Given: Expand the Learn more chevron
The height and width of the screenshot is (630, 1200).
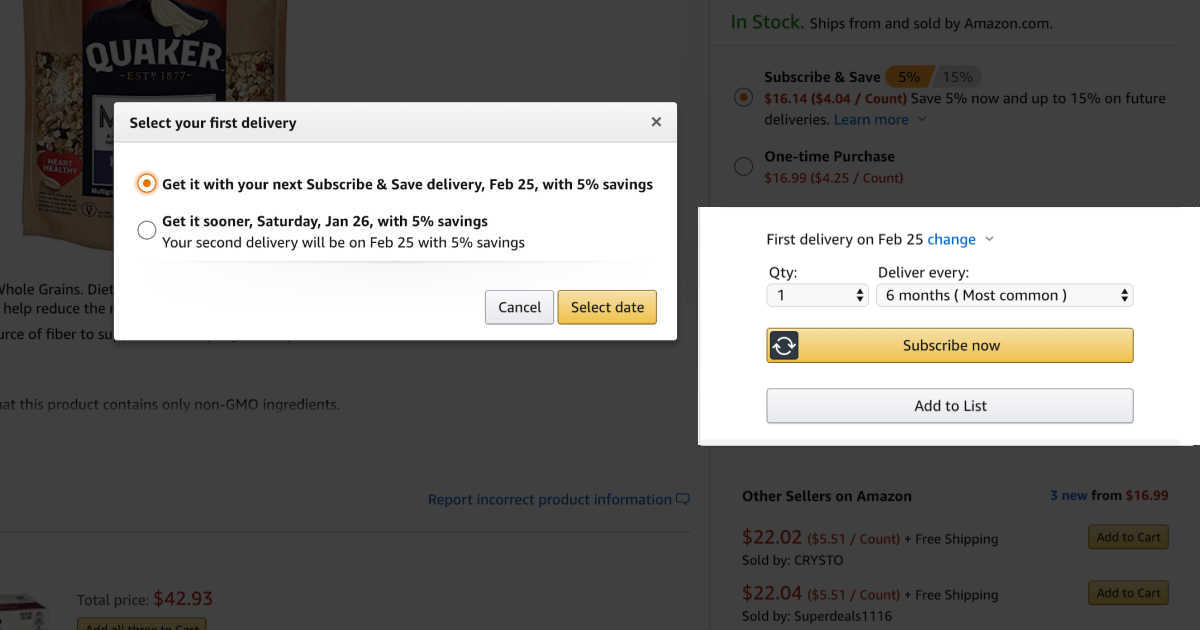Looking at the screenshot, I should click(x=922, y=120).
